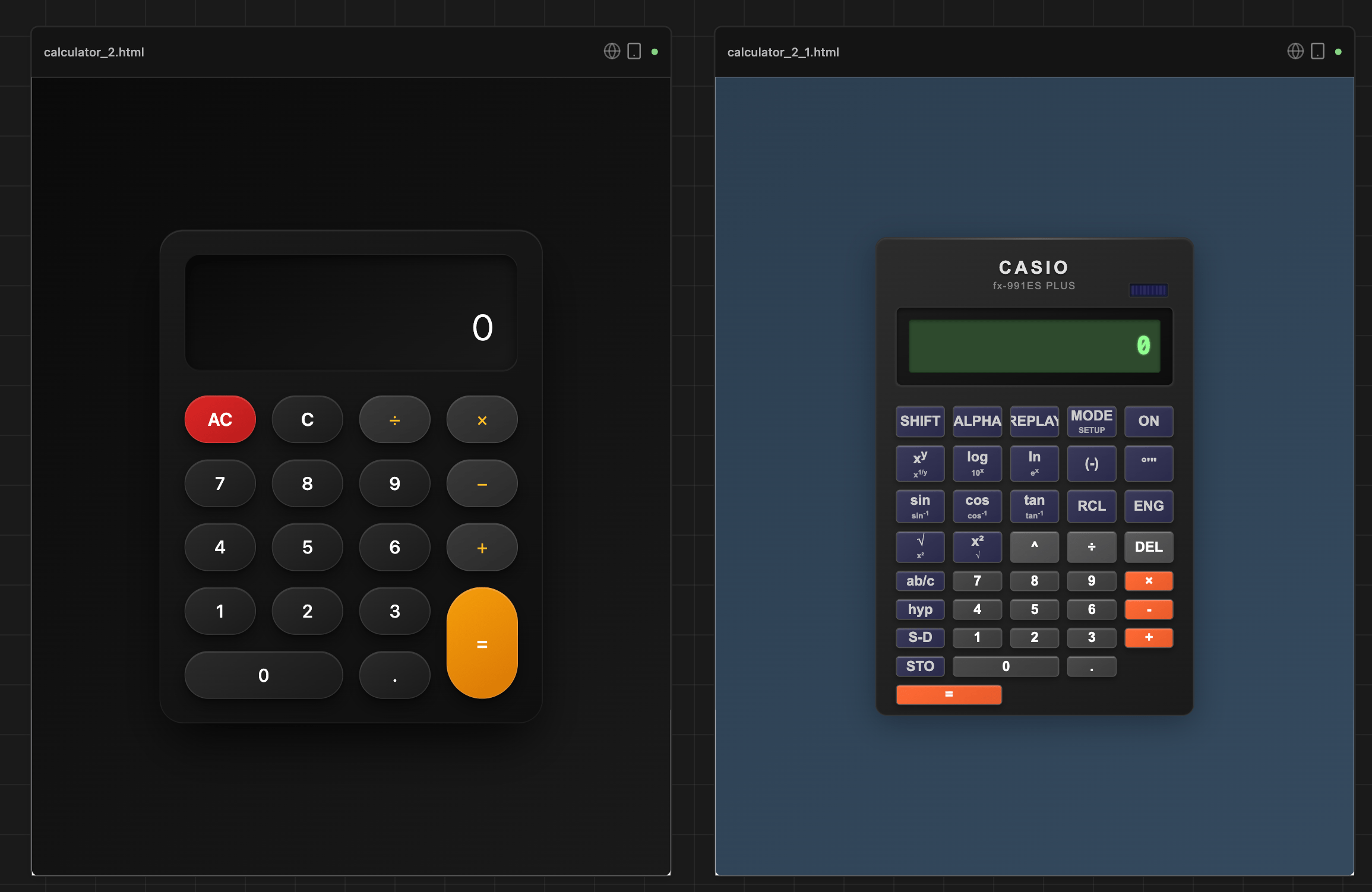
Task: Click globe icon in calculator_2_1.html header
Action: pos(1295,52)
